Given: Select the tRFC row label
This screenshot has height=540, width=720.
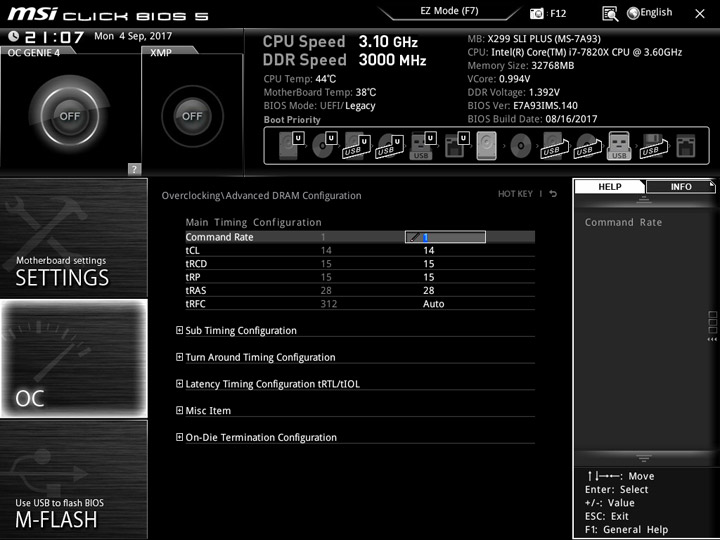Looking at the screenshot, I should [195, 304].
